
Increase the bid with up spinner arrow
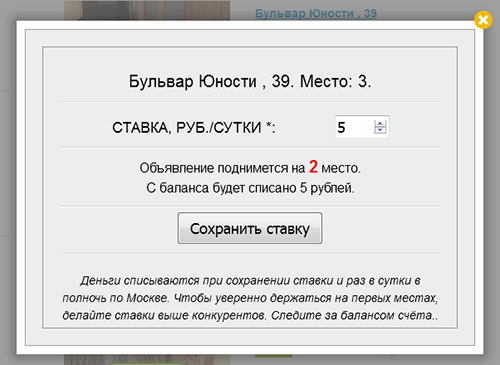tap(380, 124)
